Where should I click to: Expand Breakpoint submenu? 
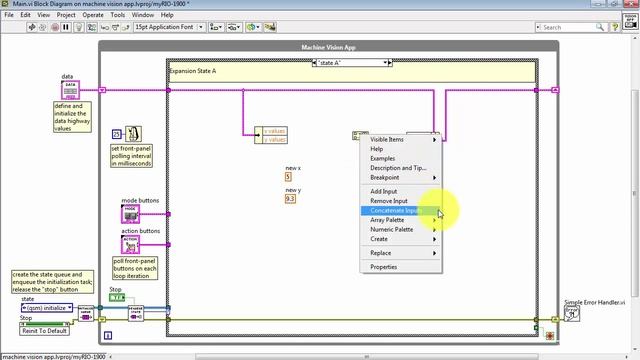401,178
